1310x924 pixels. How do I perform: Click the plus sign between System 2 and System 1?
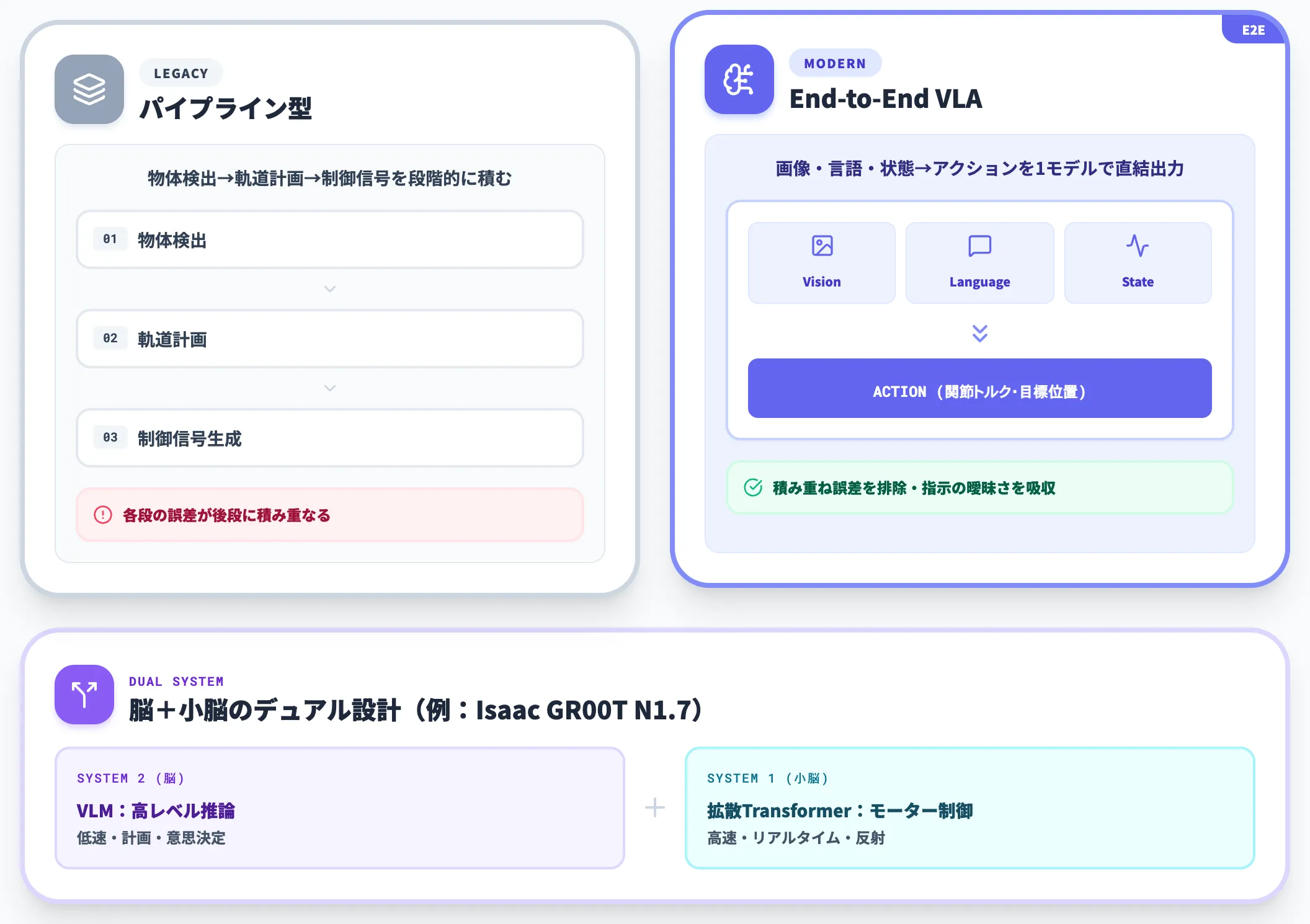654,807
